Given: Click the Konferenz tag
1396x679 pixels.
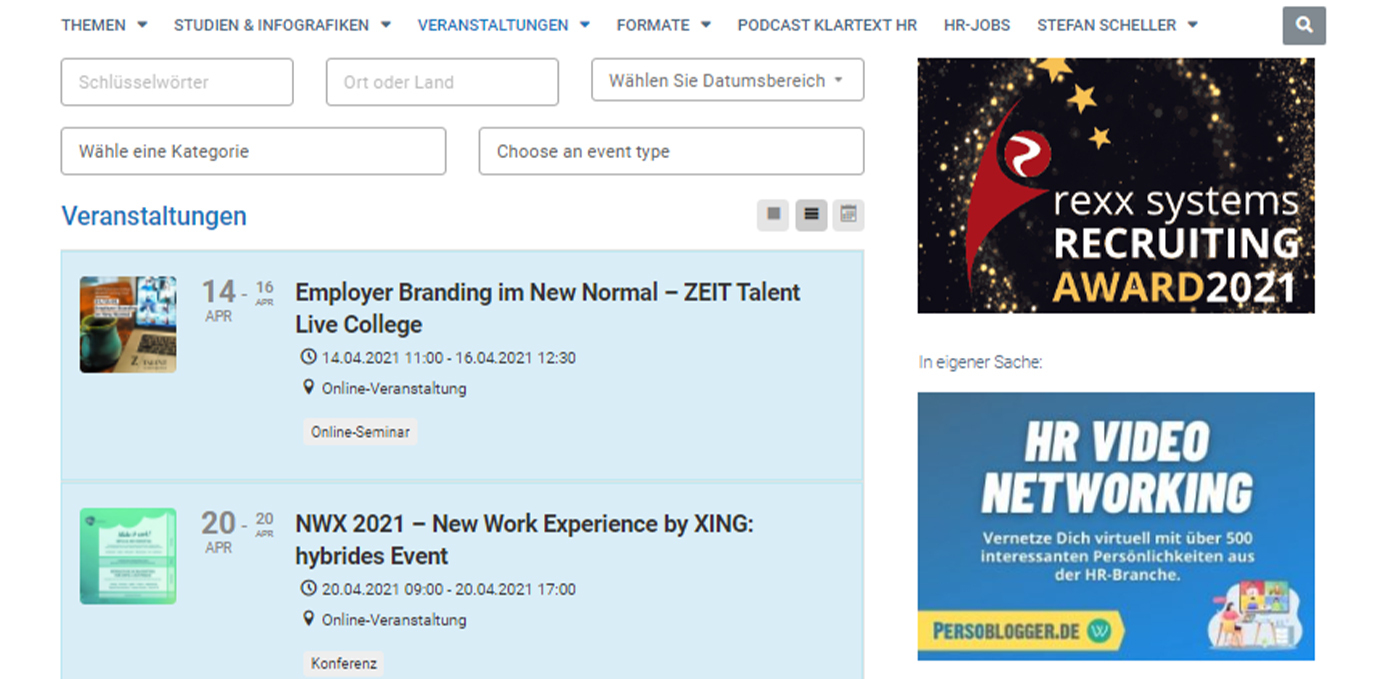Looking at the screenshot, I should coord(343,663).
